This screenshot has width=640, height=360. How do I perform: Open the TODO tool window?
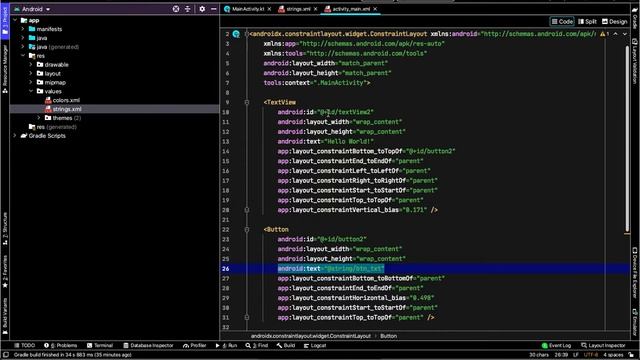point(24,345)
